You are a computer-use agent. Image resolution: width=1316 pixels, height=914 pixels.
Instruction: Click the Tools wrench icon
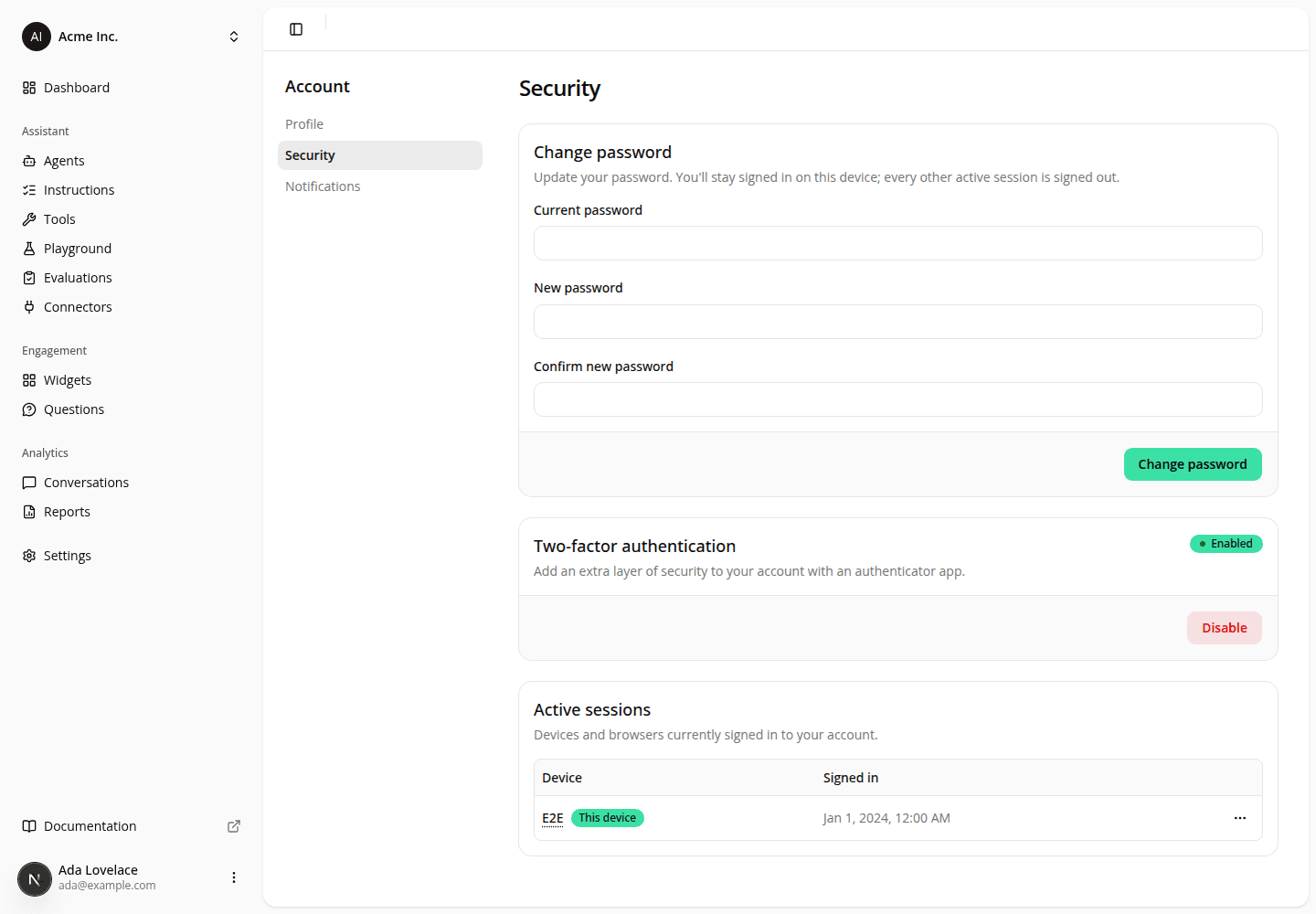click(x=29, y=219)
